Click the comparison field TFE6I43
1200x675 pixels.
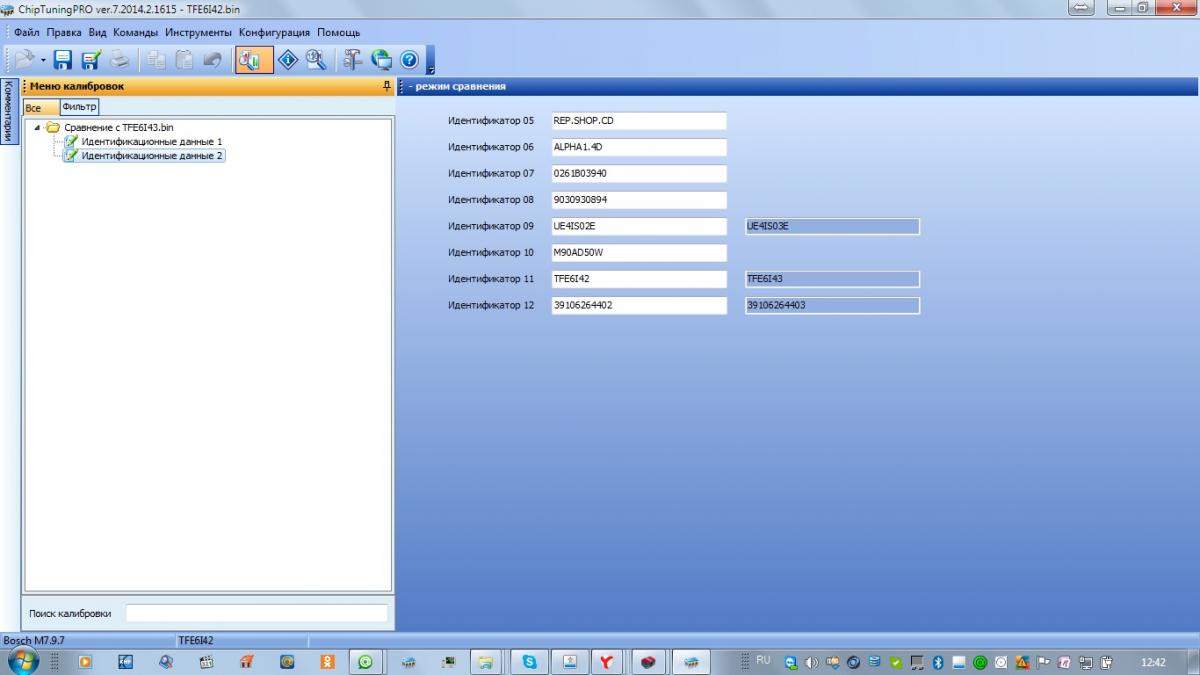[832, 279]
